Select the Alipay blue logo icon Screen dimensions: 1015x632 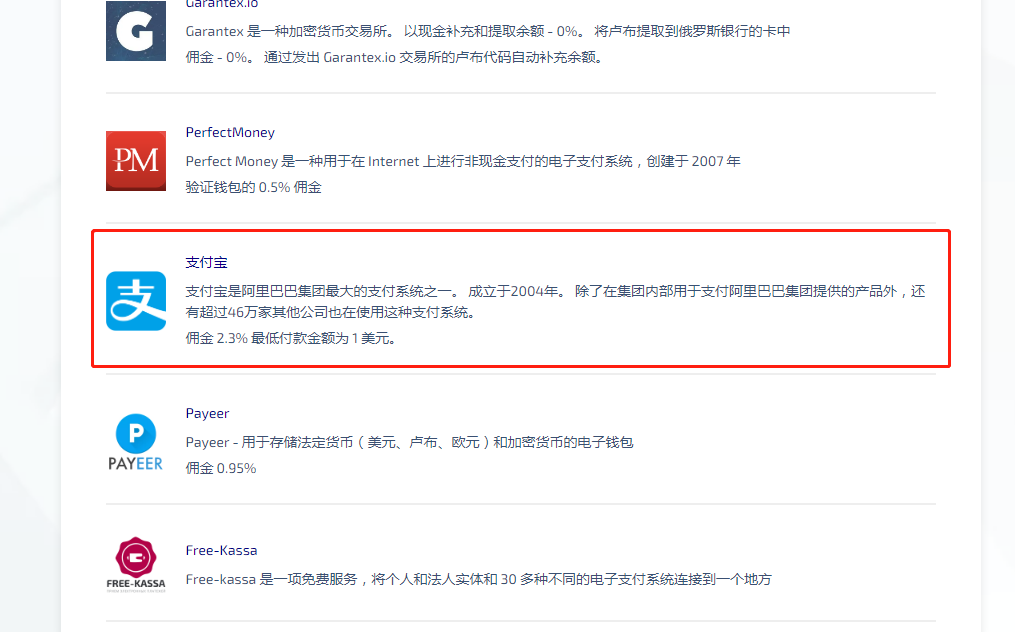click(x=136, y=301)
